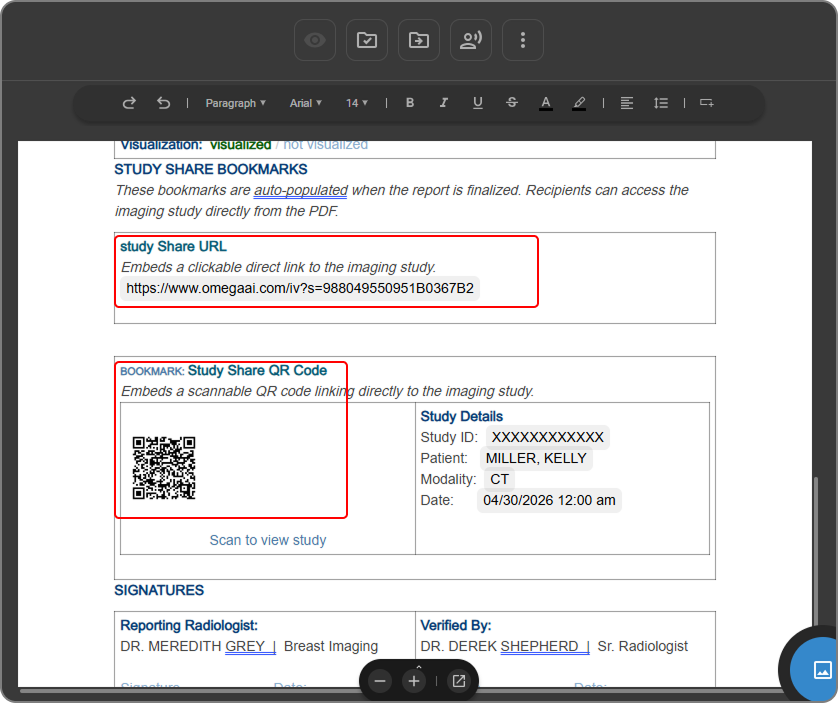This screenshot has width=838, height=703.
Task: Click the Verified By label
Action: tap(456, 625)
